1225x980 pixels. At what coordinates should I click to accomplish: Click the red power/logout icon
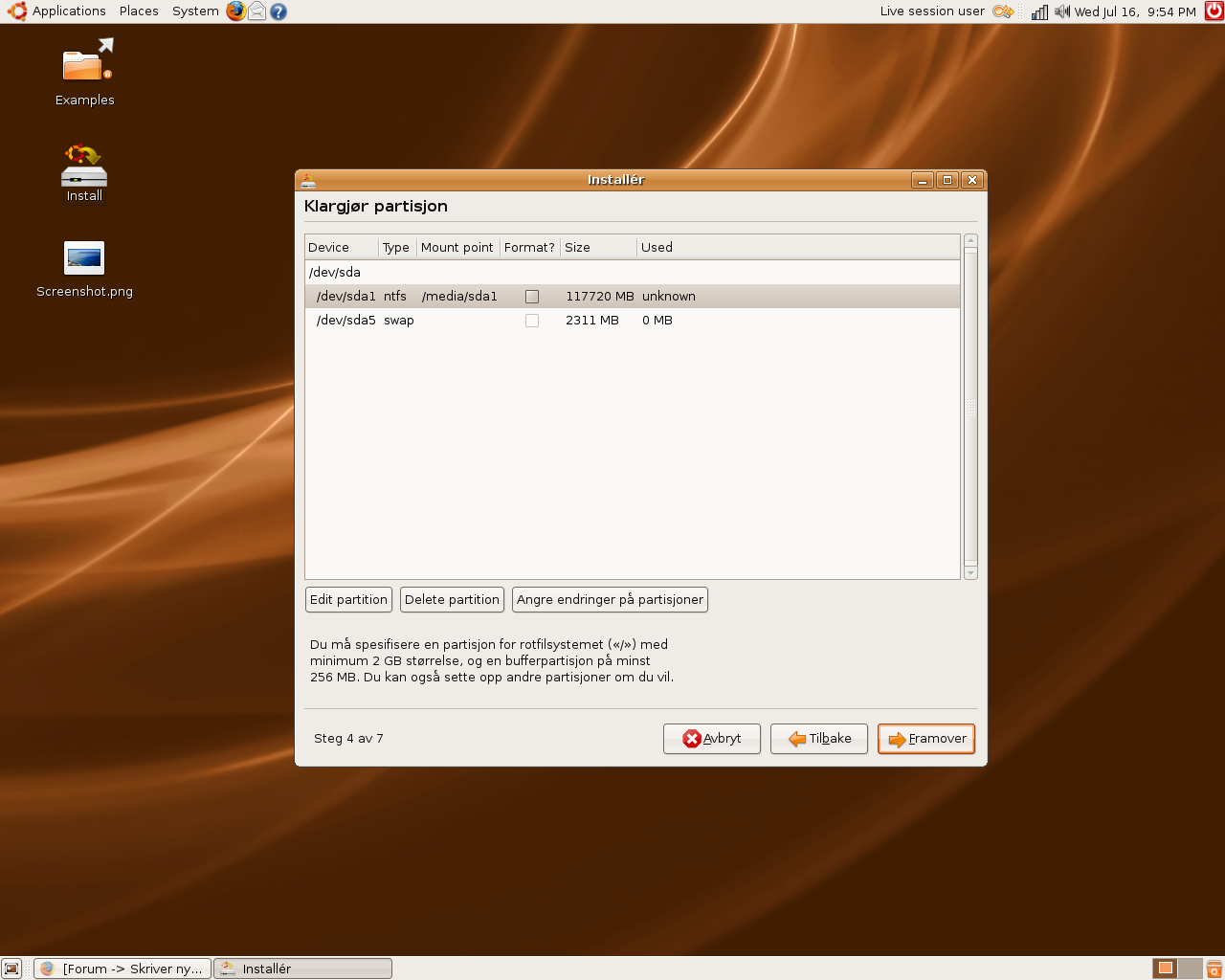pyautogui.click(x=1214, y=11)
